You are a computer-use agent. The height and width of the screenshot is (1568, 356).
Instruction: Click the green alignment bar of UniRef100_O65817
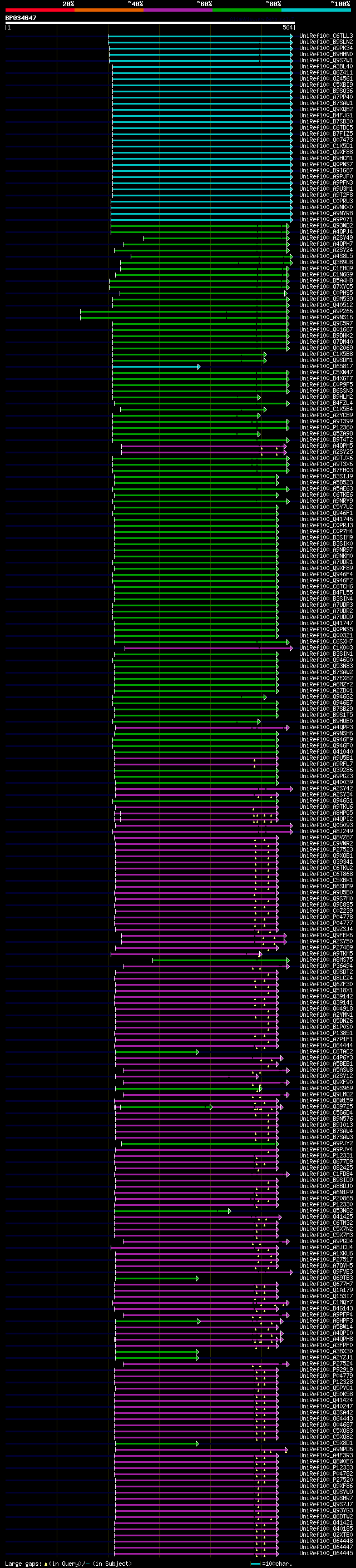156,367
